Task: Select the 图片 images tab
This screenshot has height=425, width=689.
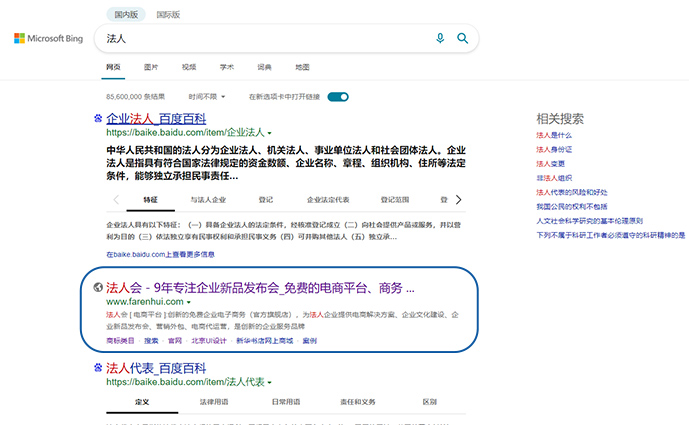Action: click(151, 67)
